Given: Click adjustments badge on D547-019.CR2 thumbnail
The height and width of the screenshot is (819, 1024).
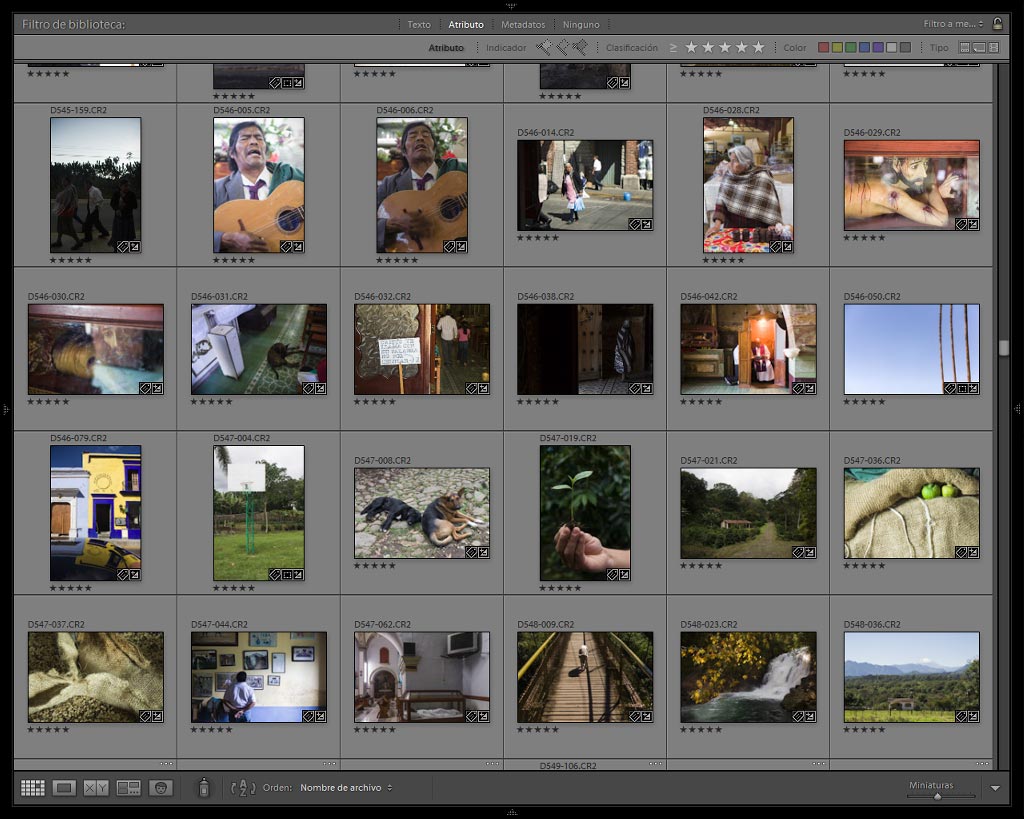Looking at the screenshot, I should [624, 575].
